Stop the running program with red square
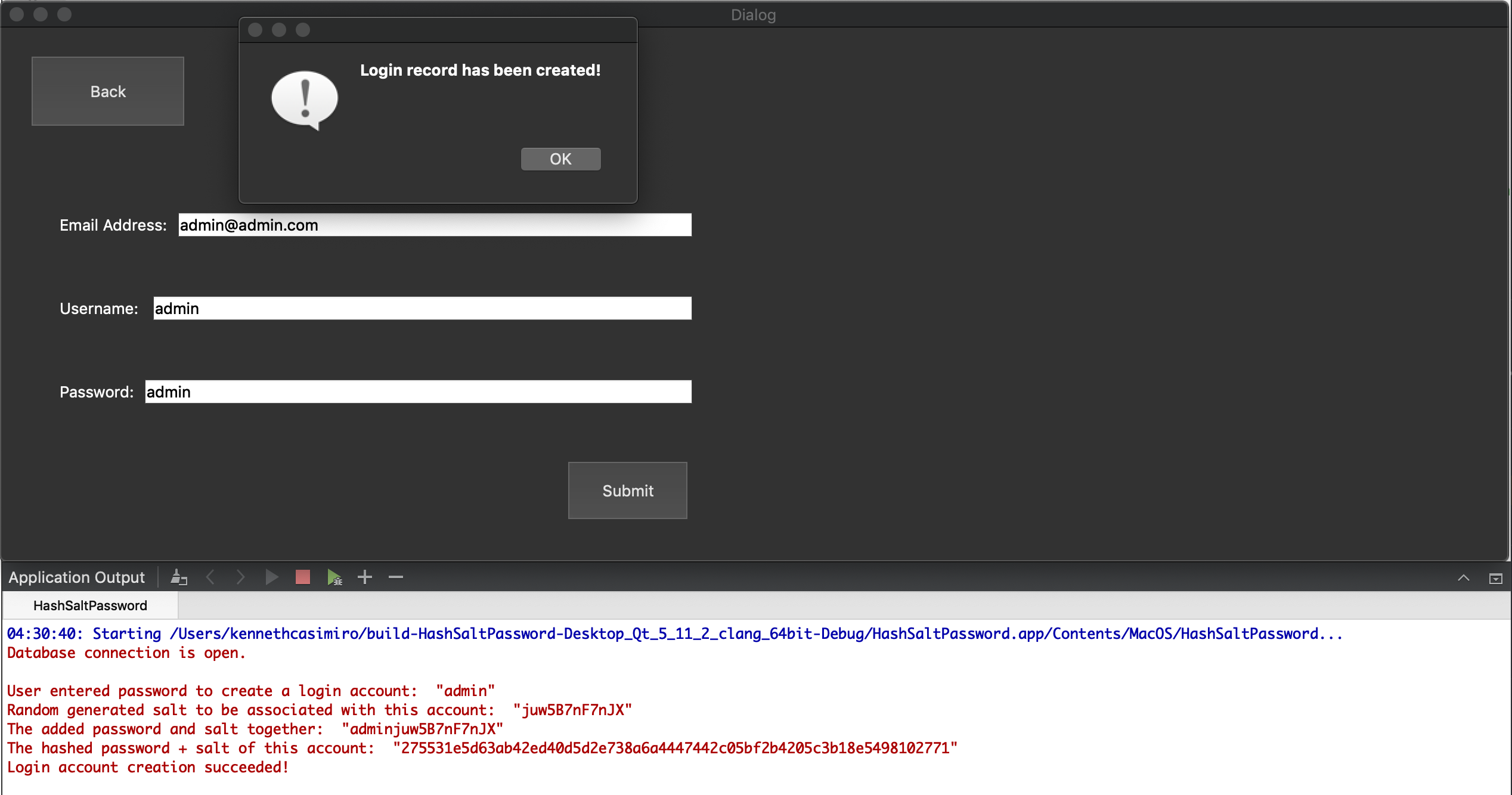The width and height of the screenshot is (1512, 795). (x=303, y=577)
